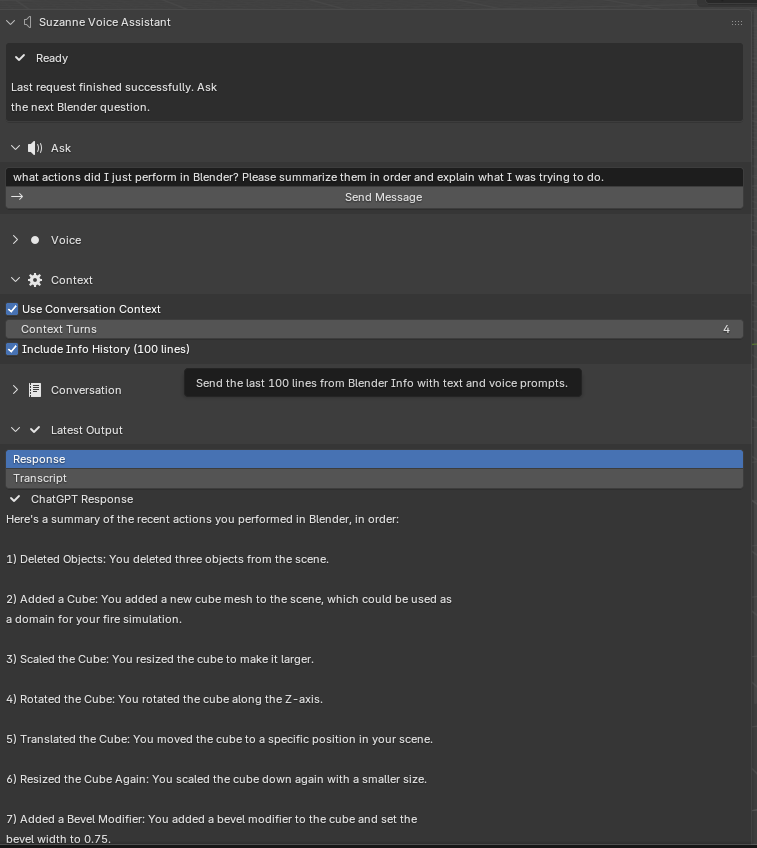Click the gear icon beside Context
This screenshot has height=848, width=757.
pyautogui.click(x=35, y=280)
